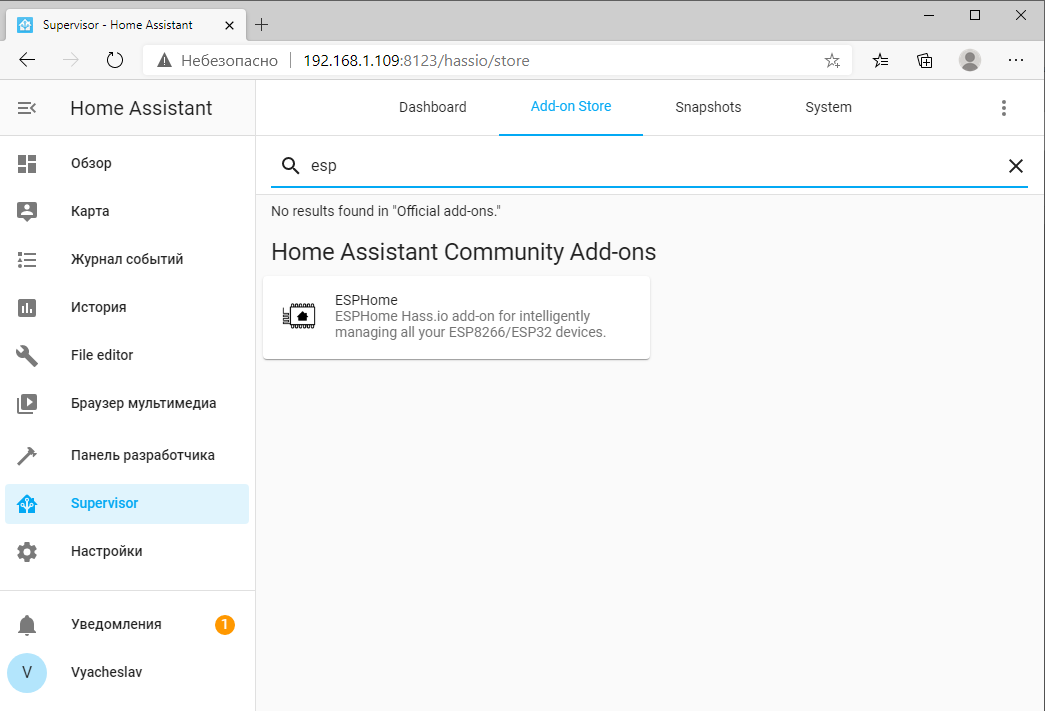Open Панель разработчика in the sidebar

[127, 455]
